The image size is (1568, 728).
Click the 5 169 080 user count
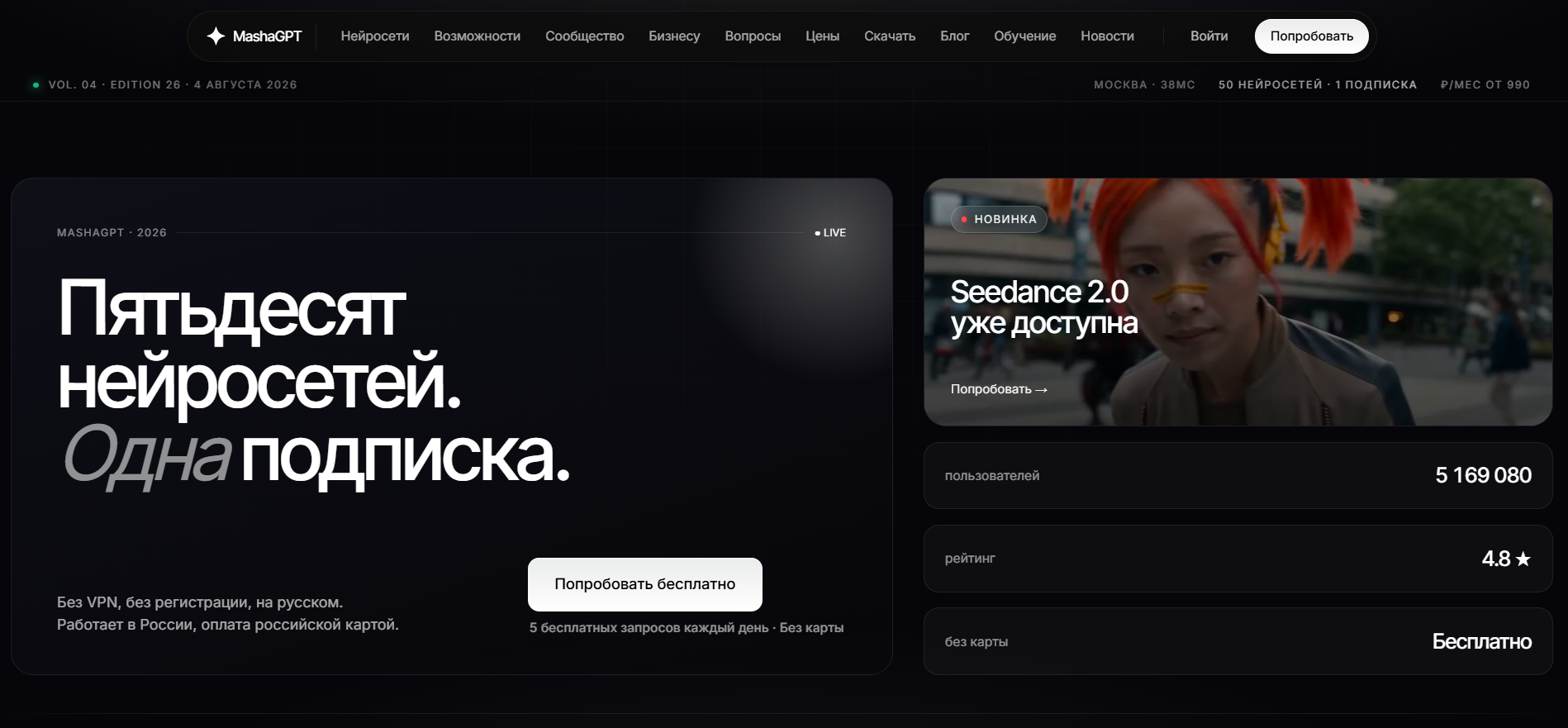click(x=1483, y=475)
